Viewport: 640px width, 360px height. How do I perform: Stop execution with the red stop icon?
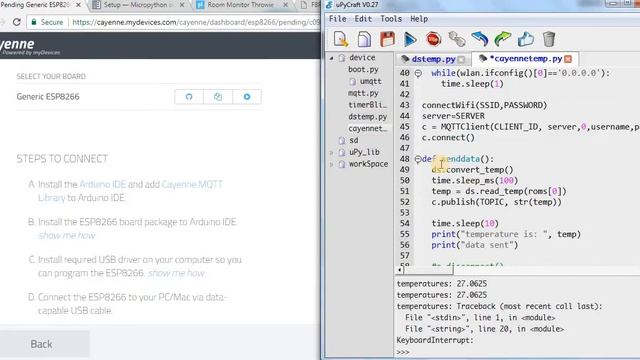(433, 39)
